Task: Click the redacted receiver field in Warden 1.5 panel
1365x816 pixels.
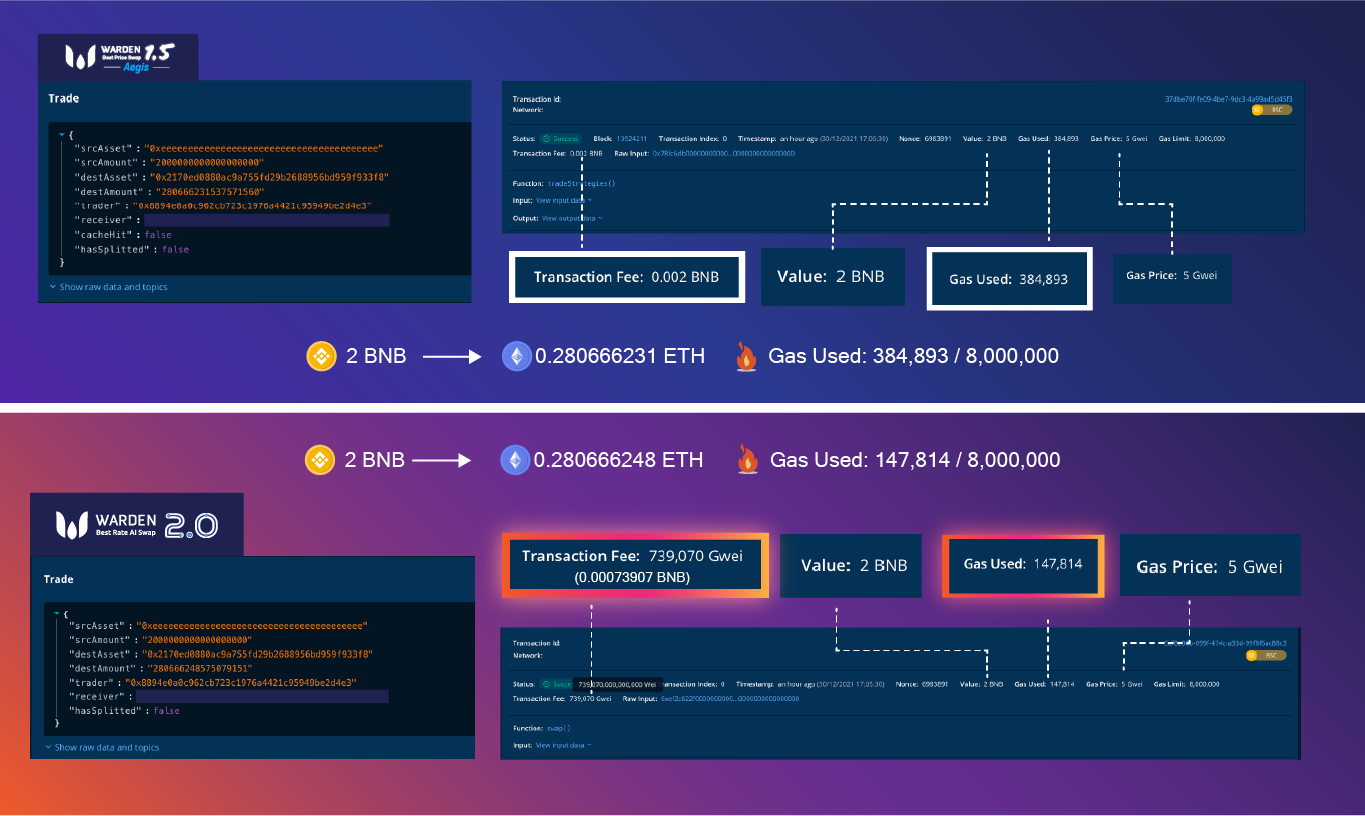Action: (x=267, y=219)
